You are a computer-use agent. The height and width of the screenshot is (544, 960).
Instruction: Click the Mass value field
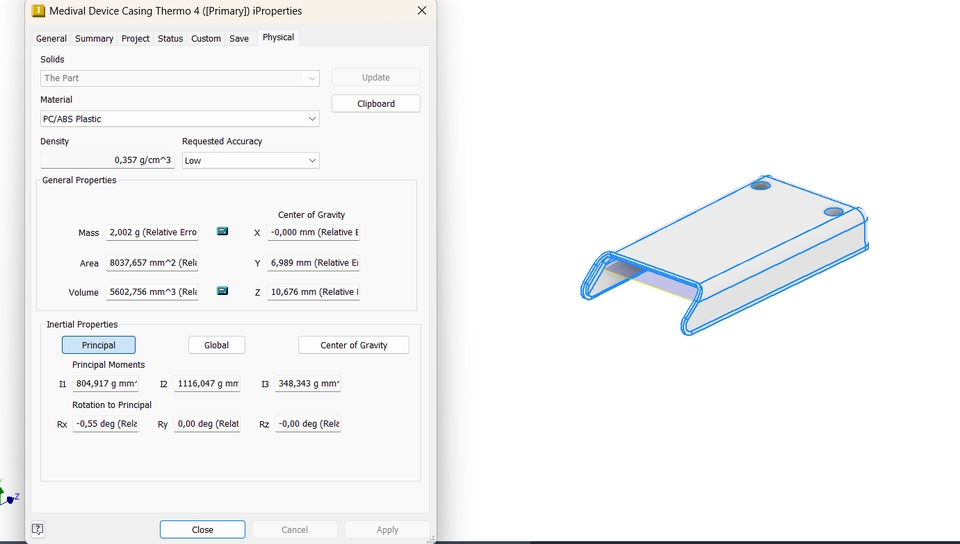152,233
